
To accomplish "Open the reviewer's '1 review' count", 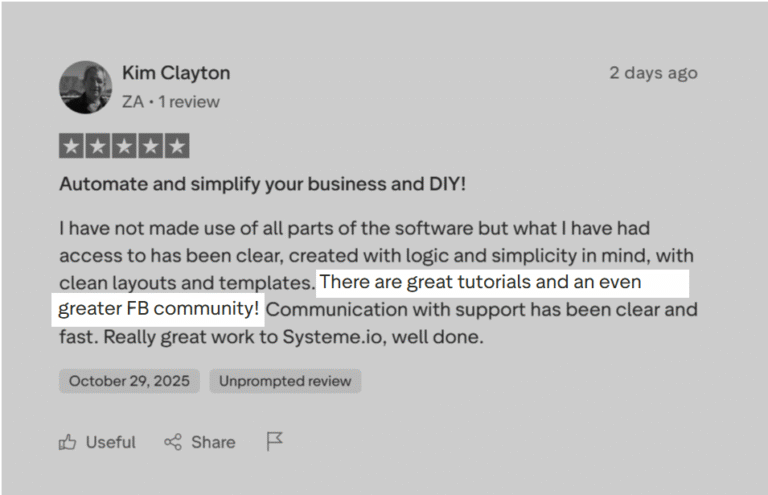I will point(189,102).
